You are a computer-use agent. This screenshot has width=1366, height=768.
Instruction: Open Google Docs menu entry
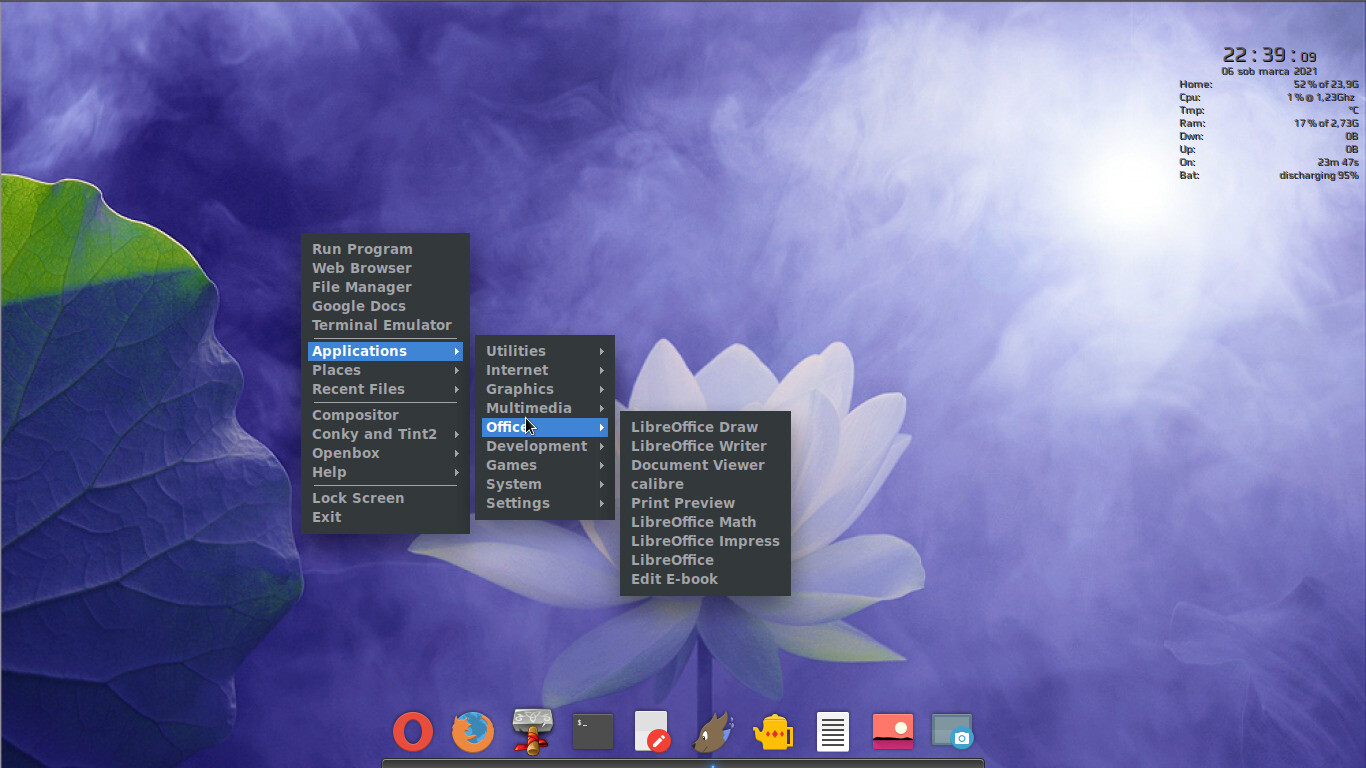(385, 306)
